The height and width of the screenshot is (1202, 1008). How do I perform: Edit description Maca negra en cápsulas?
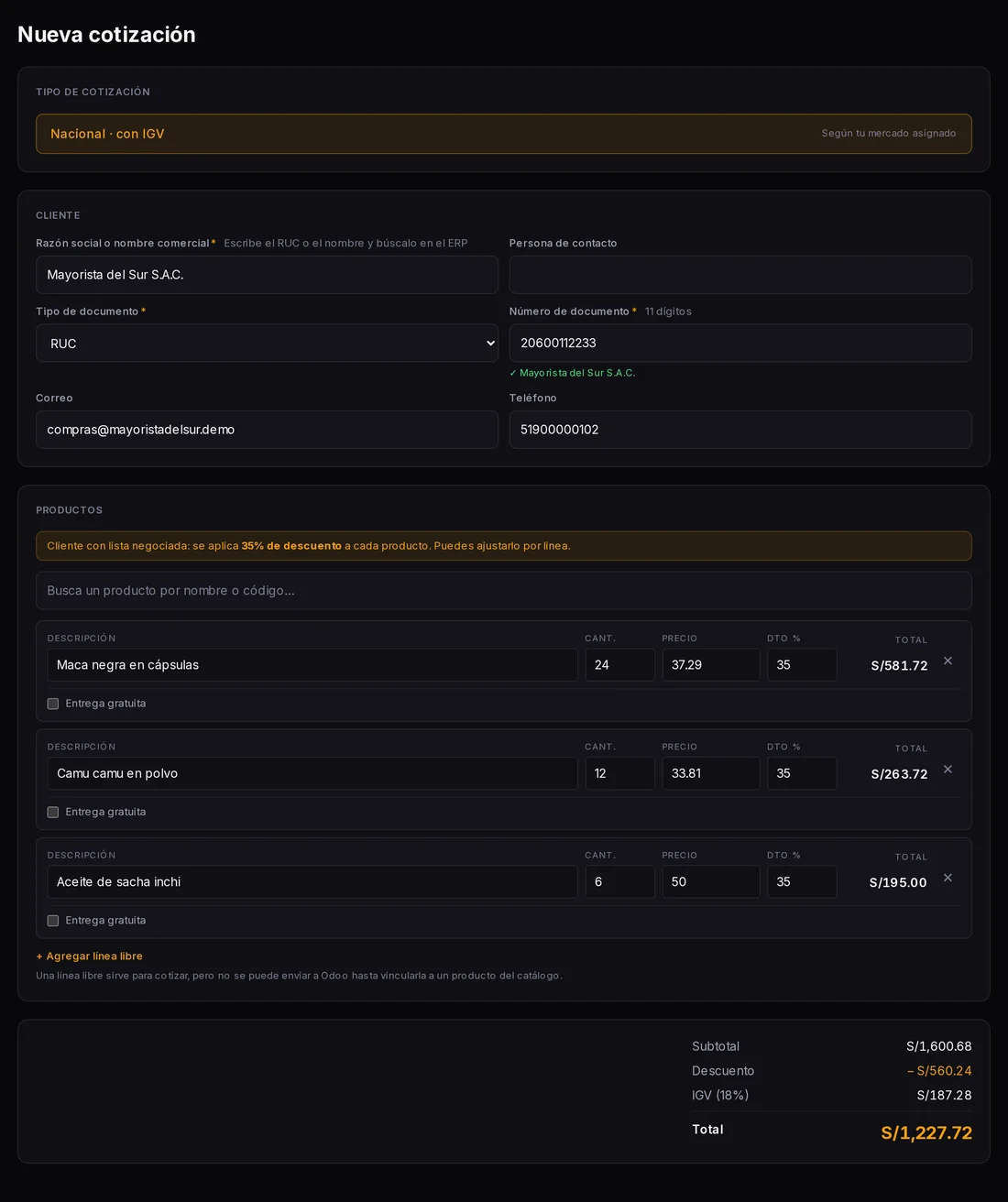point(312,665)
